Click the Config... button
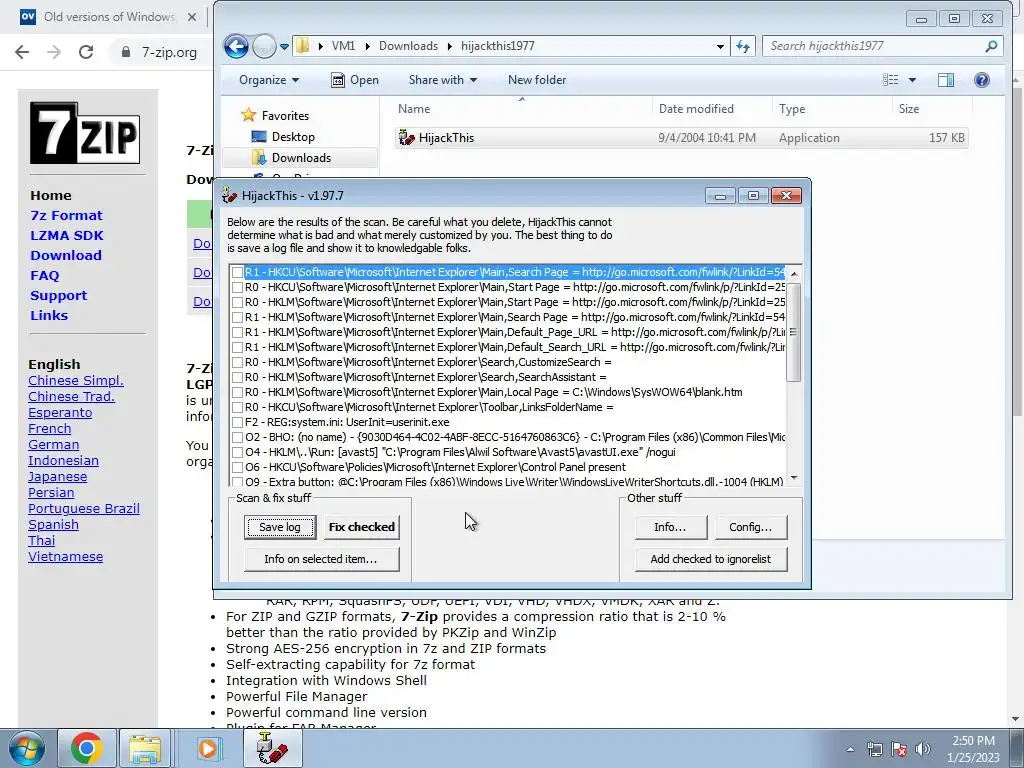The width and height of the screenshot is (1024, 768). coord(750,527)
